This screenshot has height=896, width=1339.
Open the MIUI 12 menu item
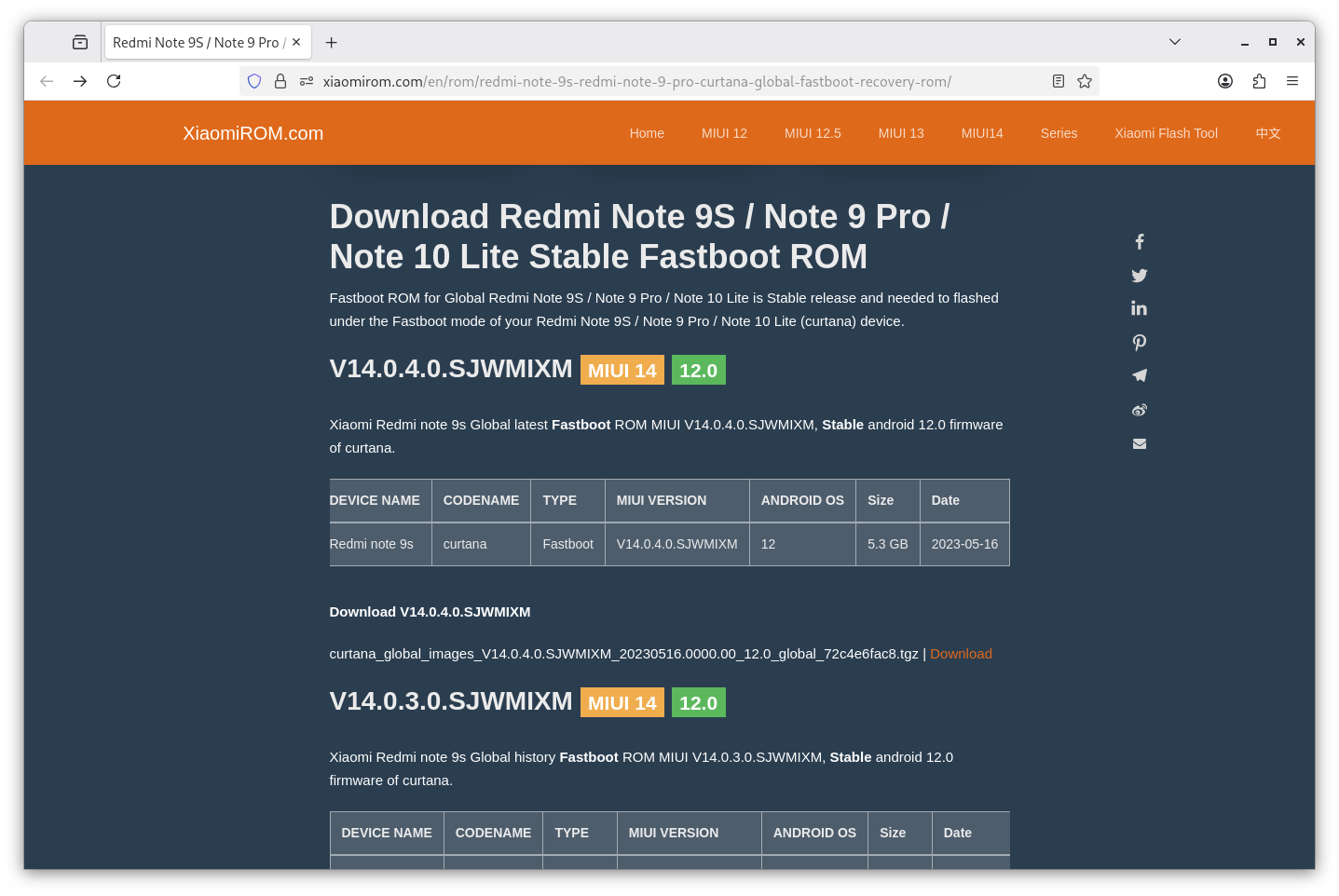click(724, 133)
